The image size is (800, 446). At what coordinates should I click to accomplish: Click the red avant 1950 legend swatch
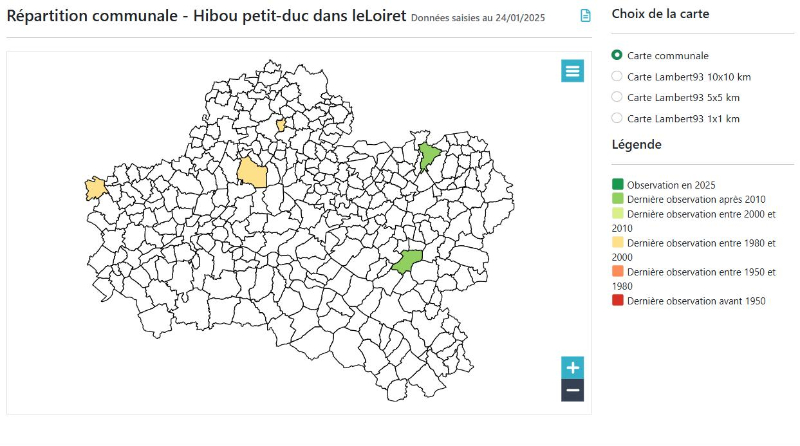pyautogui.click(x=618, y=300)
